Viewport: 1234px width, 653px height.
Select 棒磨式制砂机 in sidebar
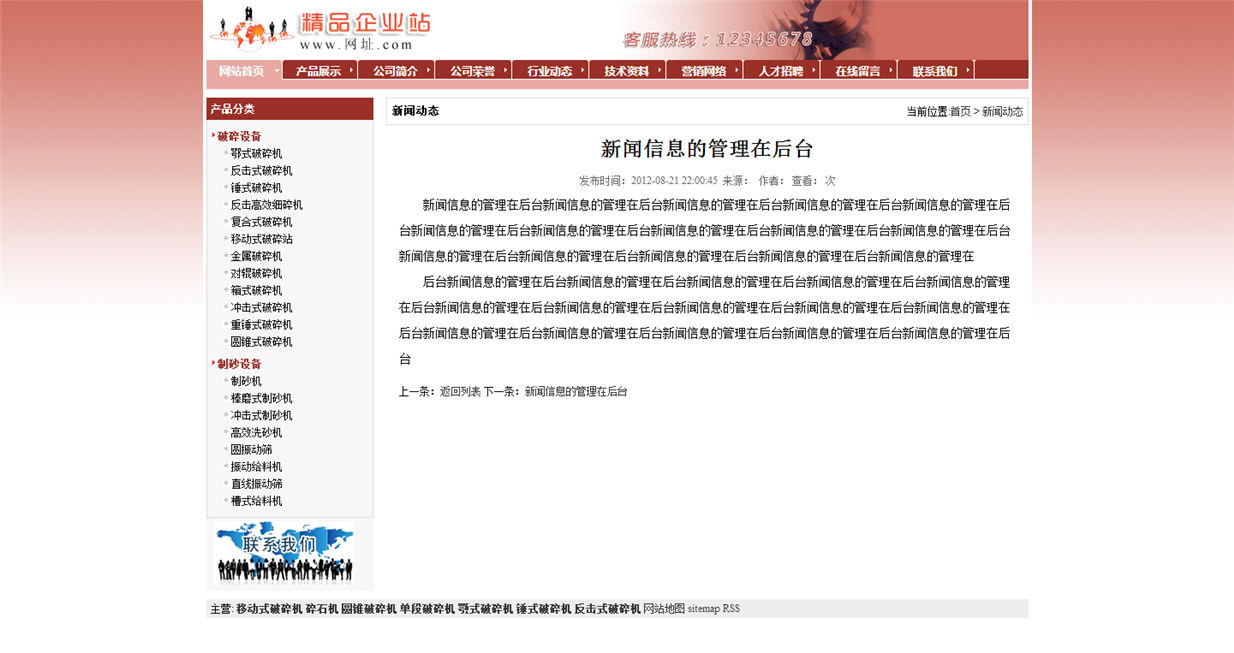pos(261,398)
